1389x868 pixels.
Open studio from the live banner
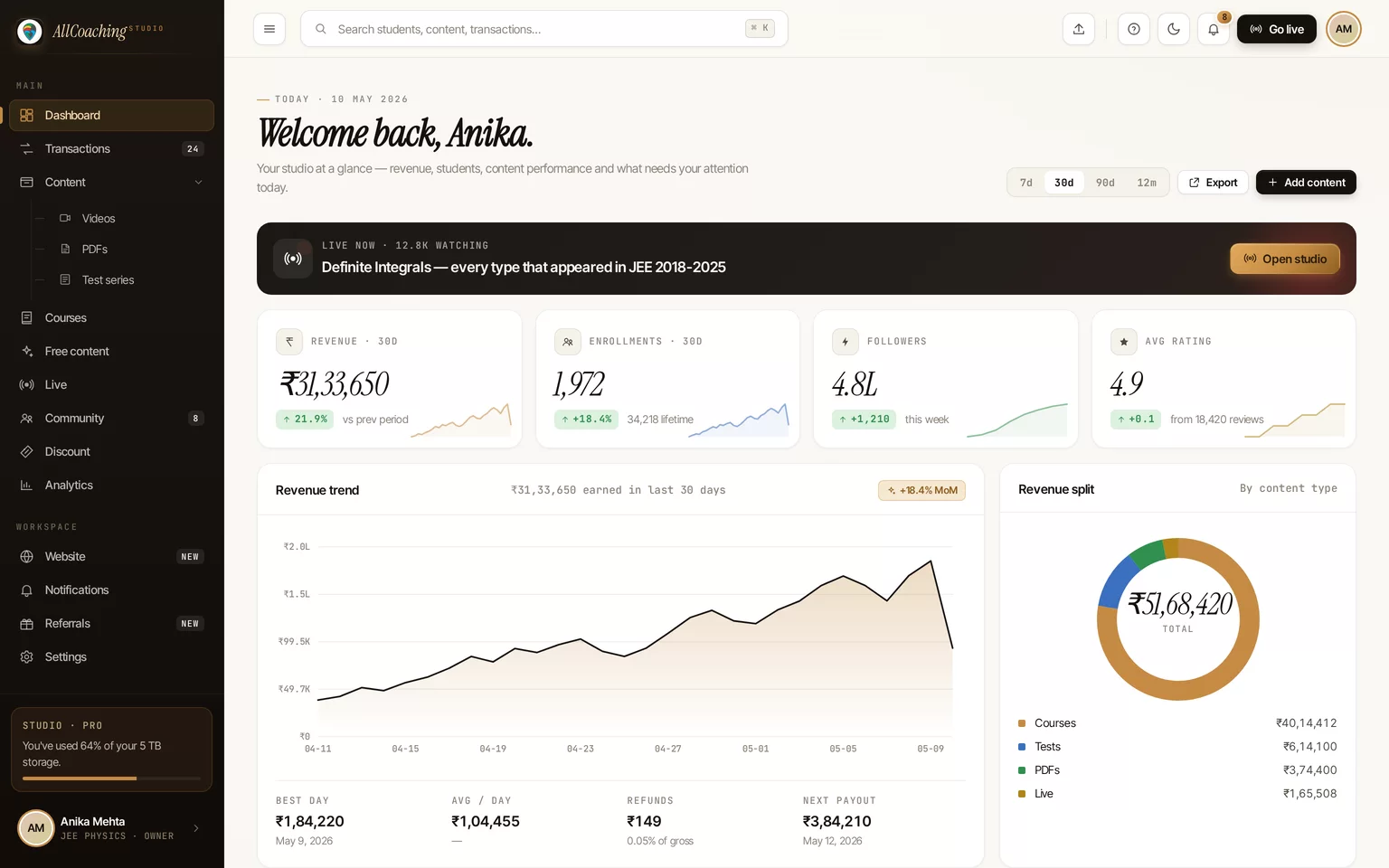(1285, 259)
